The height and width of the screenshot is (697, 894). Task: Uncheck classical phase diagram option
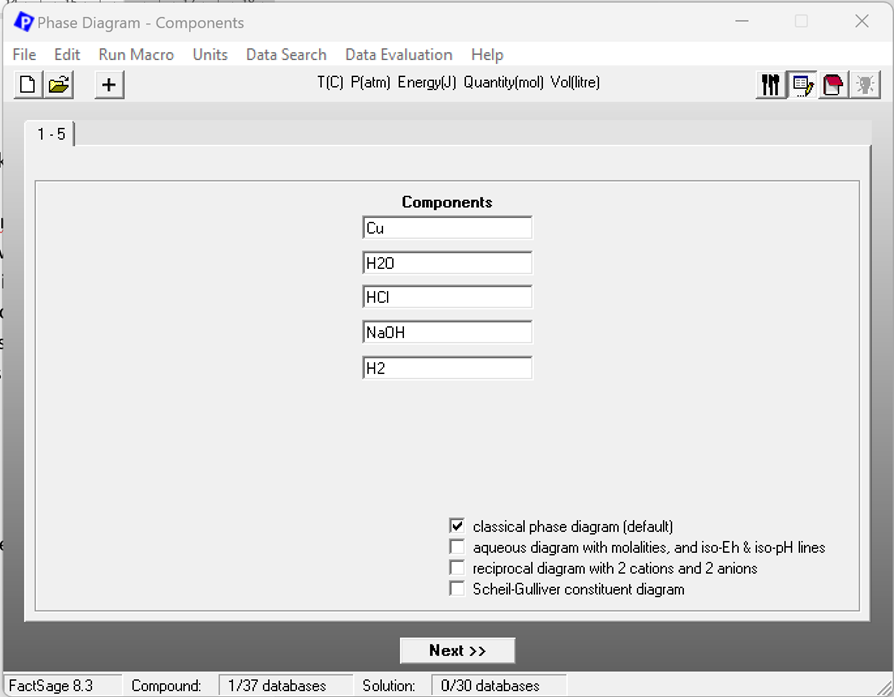(x=457, y=526)
